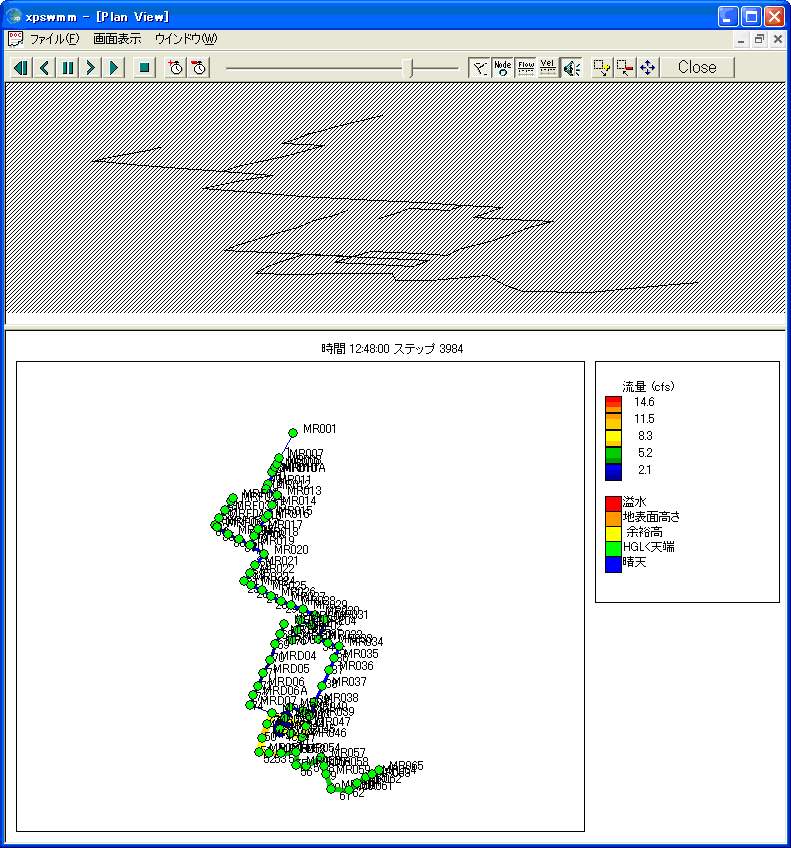791x848 pixels.
Task: Click the Close button in toolbar
Action: [697, 68]
